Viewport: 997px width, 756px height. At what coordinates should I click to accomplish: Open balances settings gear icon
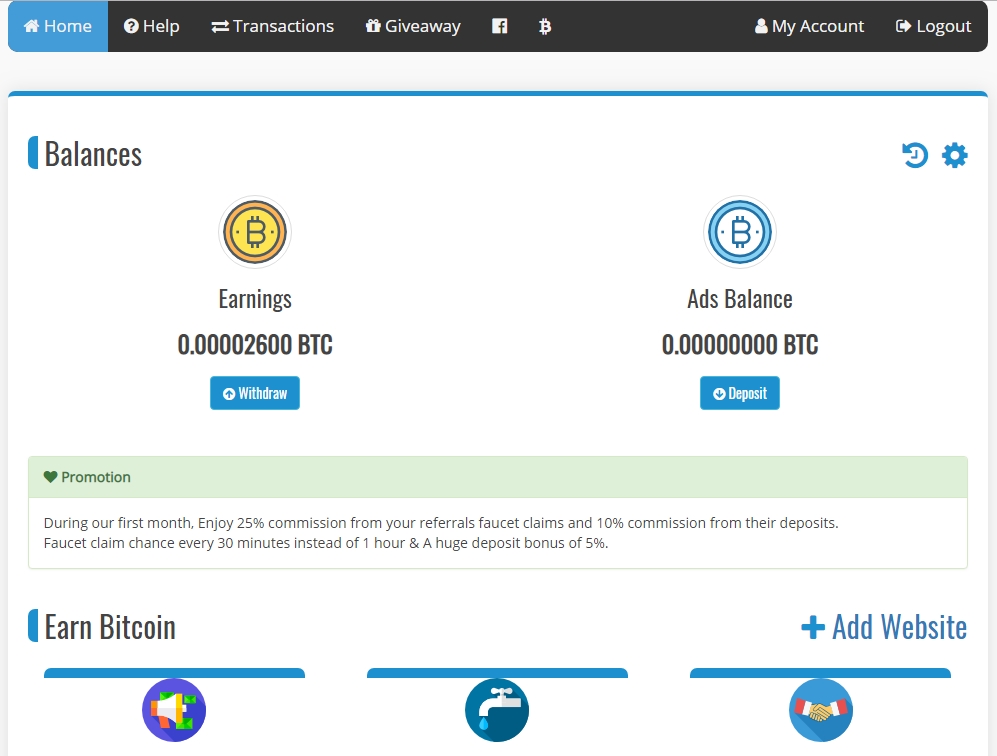954,155
